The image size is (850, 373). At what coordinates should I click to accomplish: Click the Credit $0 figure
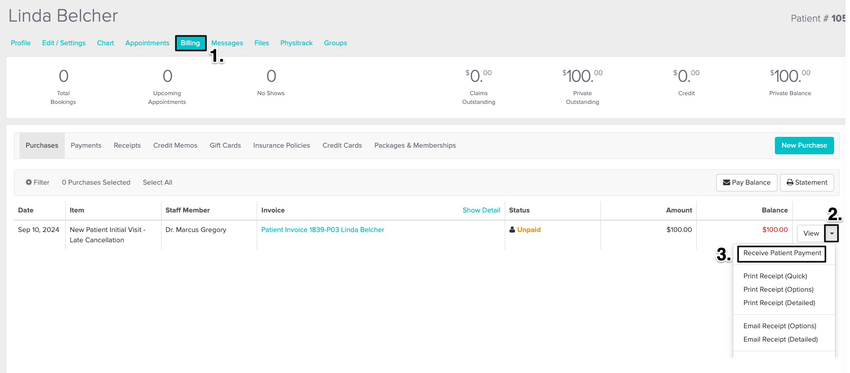tap(686, 76)
